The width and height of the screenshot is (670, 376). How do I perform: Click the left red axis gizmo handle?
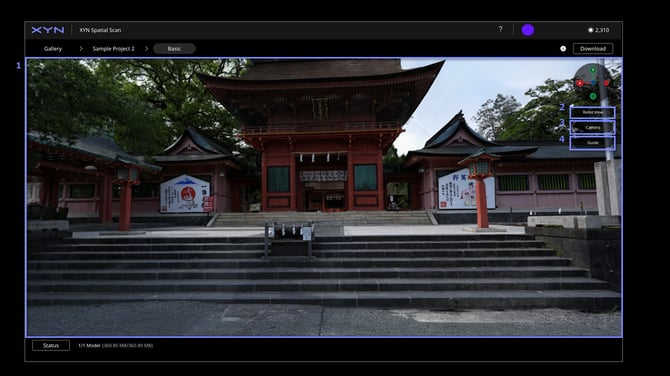[579, 83]
